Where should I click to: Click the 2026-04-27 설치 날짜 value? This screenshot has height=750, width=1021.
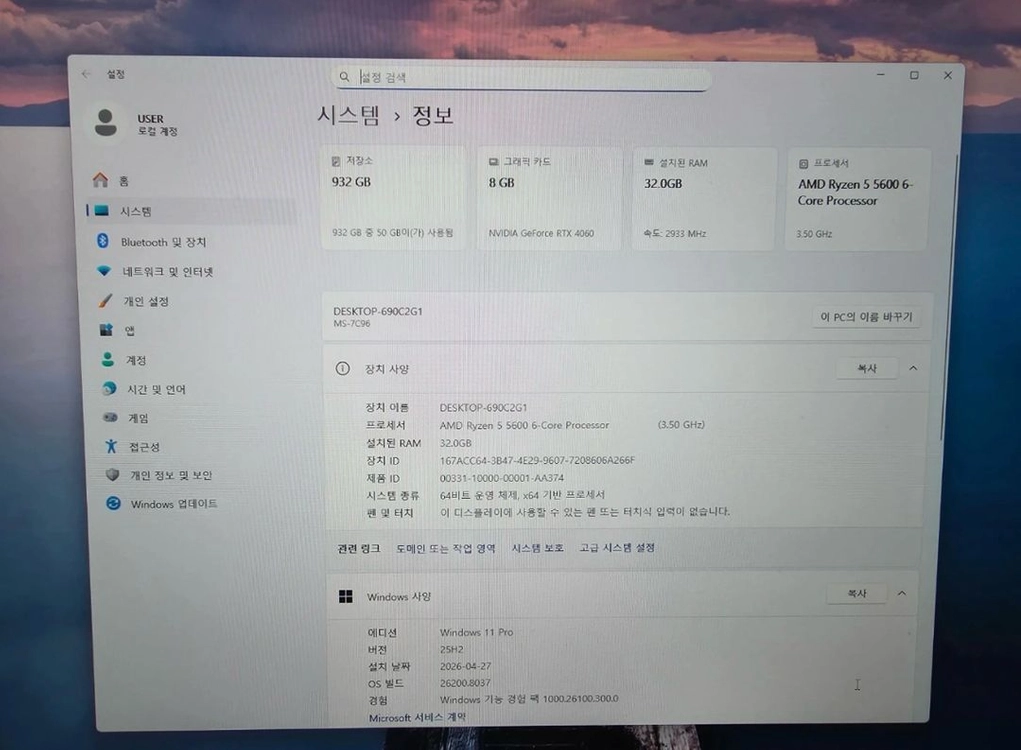pos(466,666)
